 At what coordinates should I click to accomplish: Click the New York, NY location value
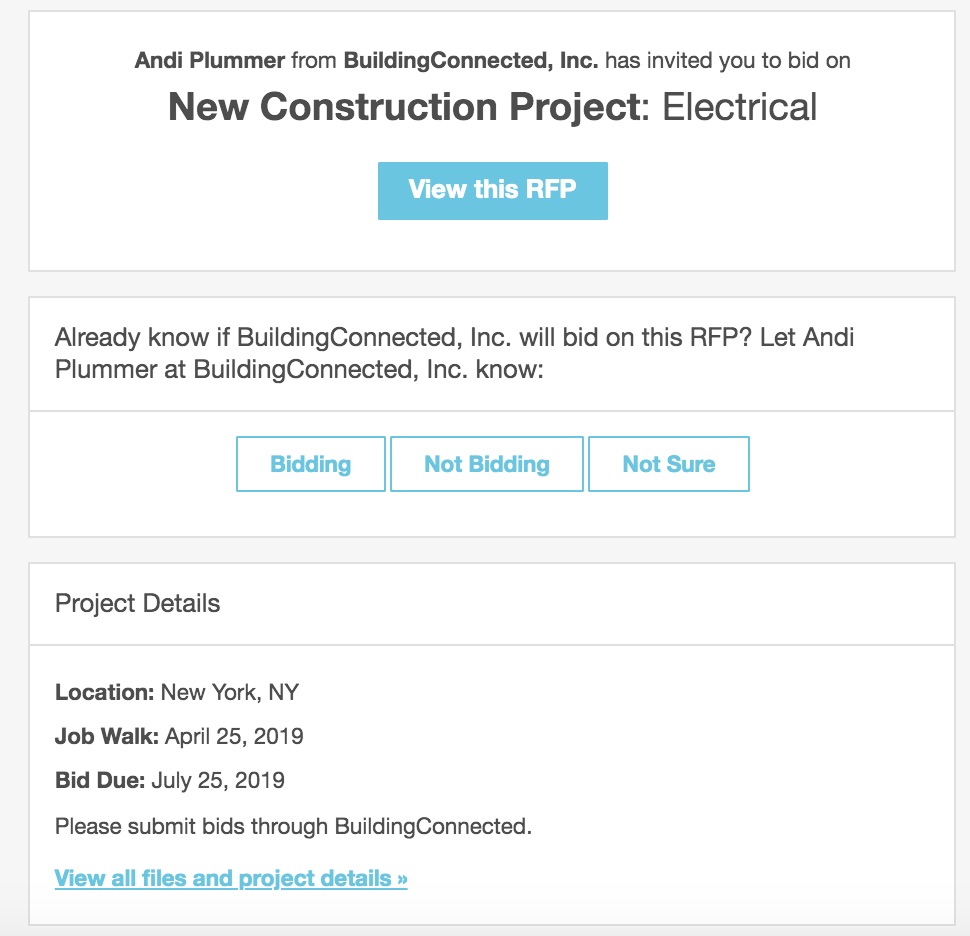coord(230,692)
